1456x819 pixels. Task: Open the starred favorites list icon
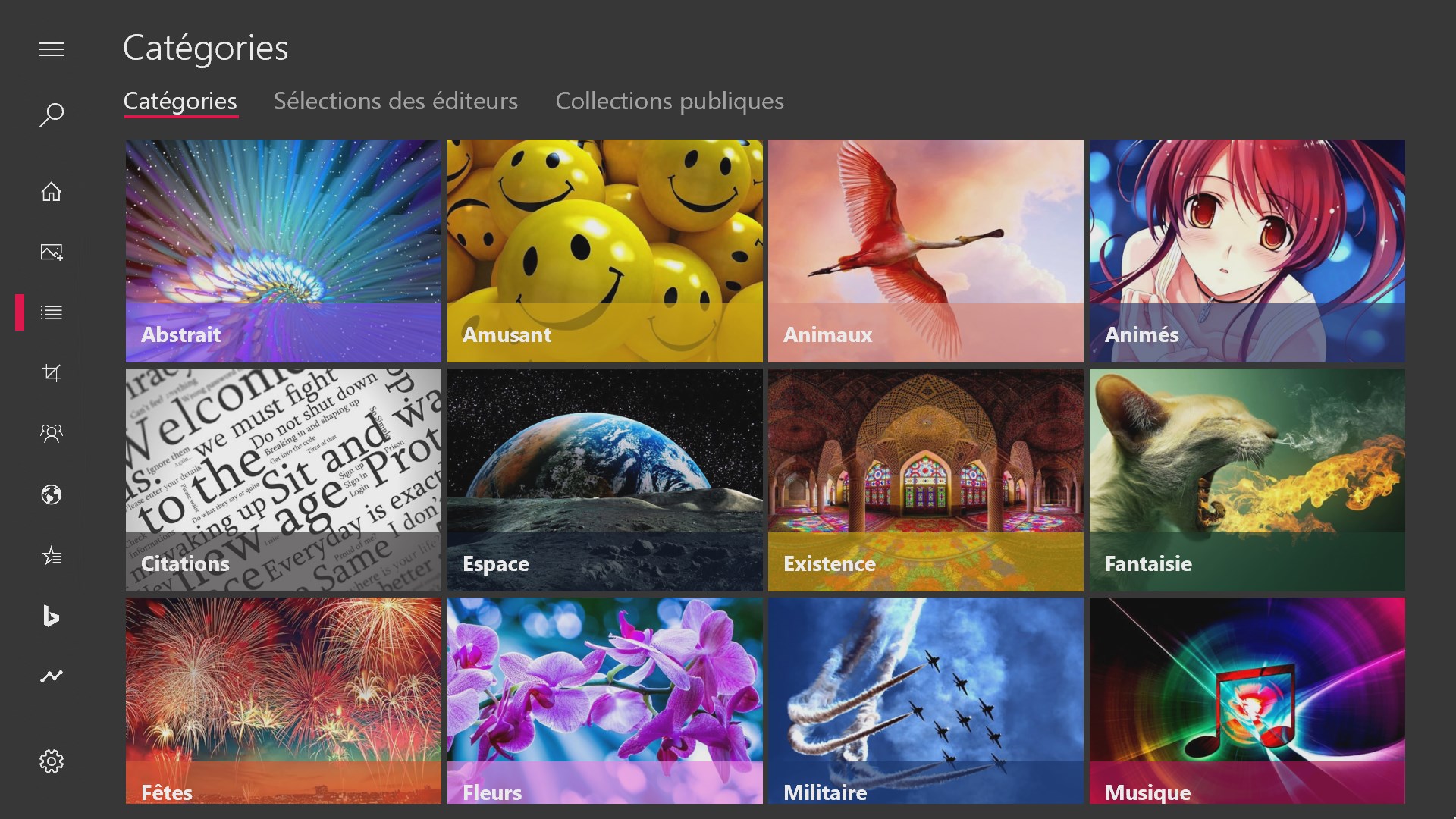pyautogui.click(x=52, y=556)
